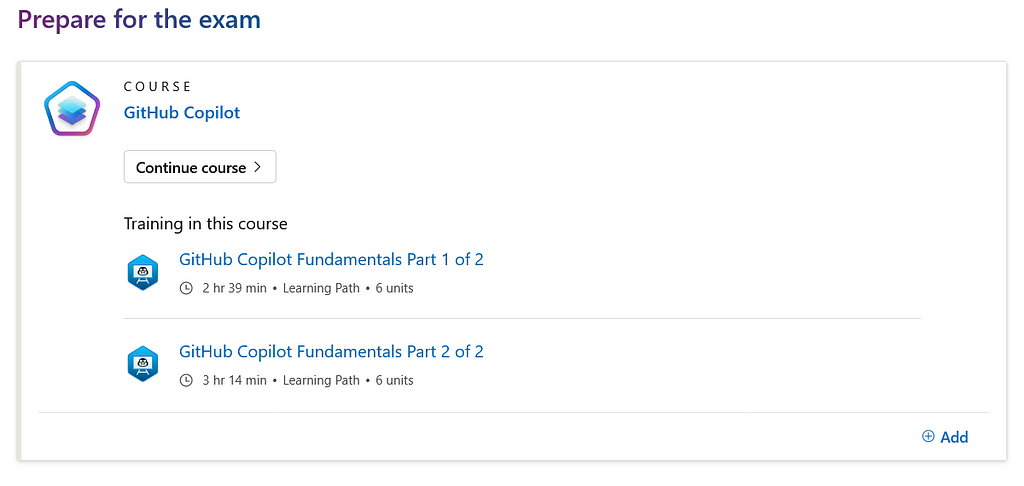Click the Training in this course subheading
The height and width of the screenshot is (486, 1024).
coord(206,223)
